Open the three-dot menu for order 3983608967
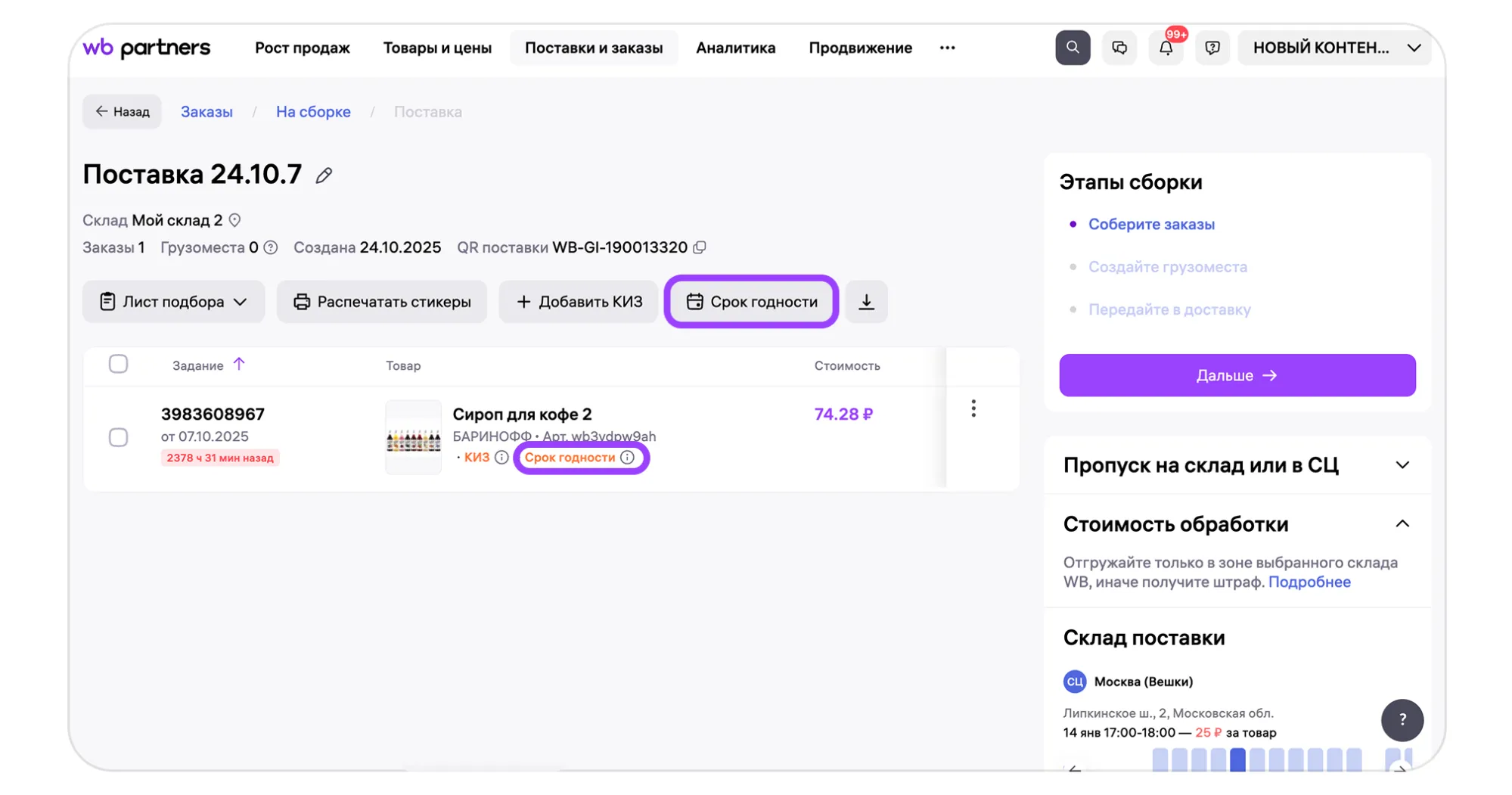 (x=973, y=408)
